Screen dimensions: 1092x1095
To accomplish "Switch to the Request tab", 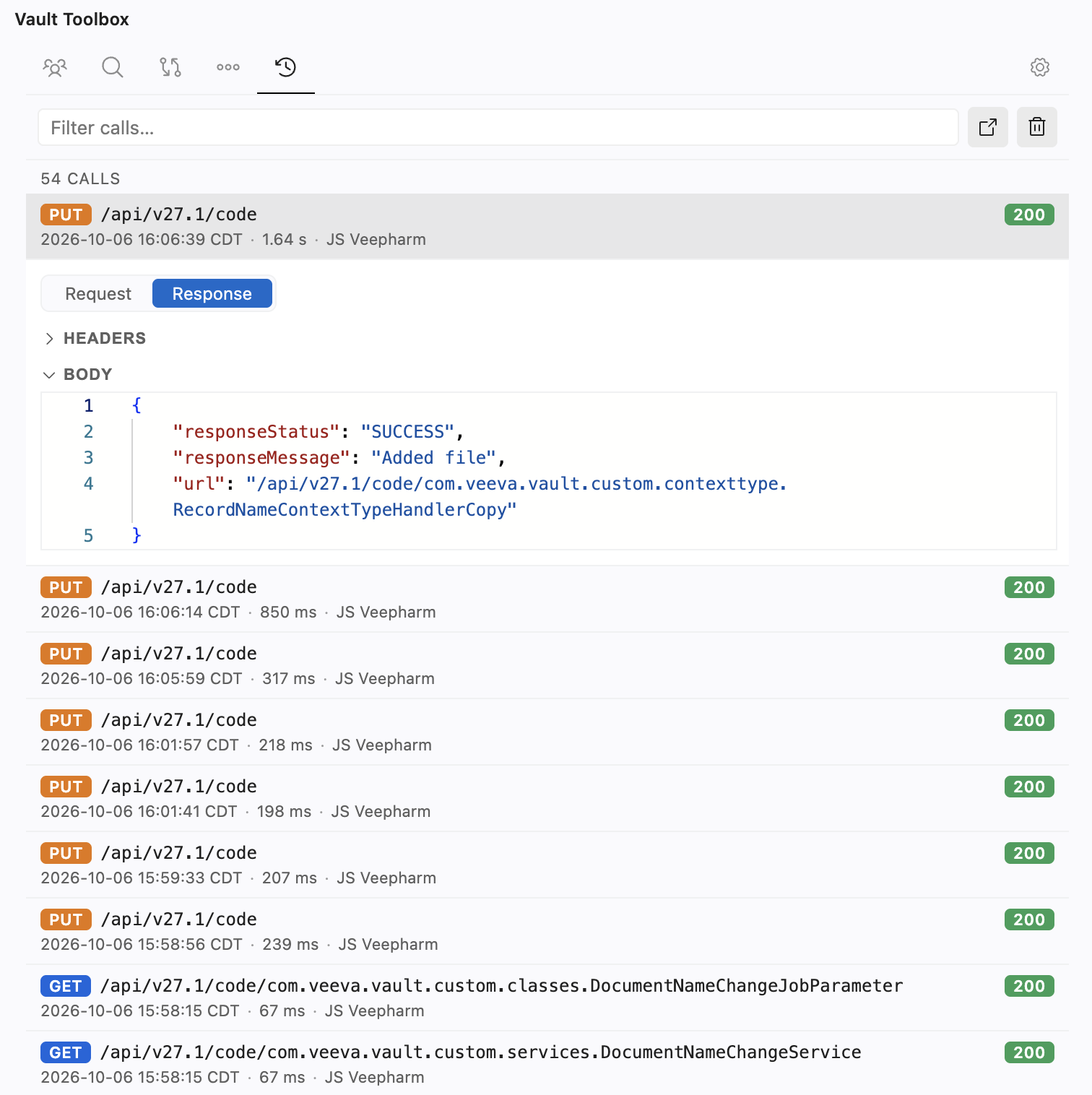I will pyautogui.click(x=98, y=294).
